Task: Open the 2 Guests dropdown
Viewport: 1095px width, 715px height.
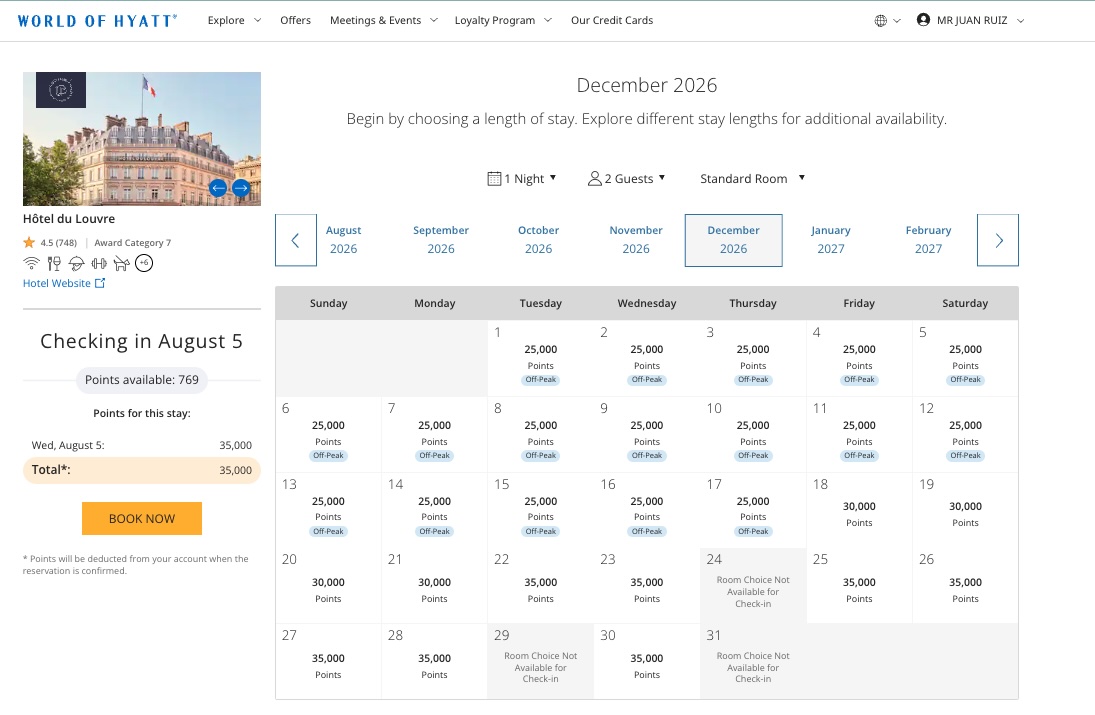Action: [x=626, y=179]
